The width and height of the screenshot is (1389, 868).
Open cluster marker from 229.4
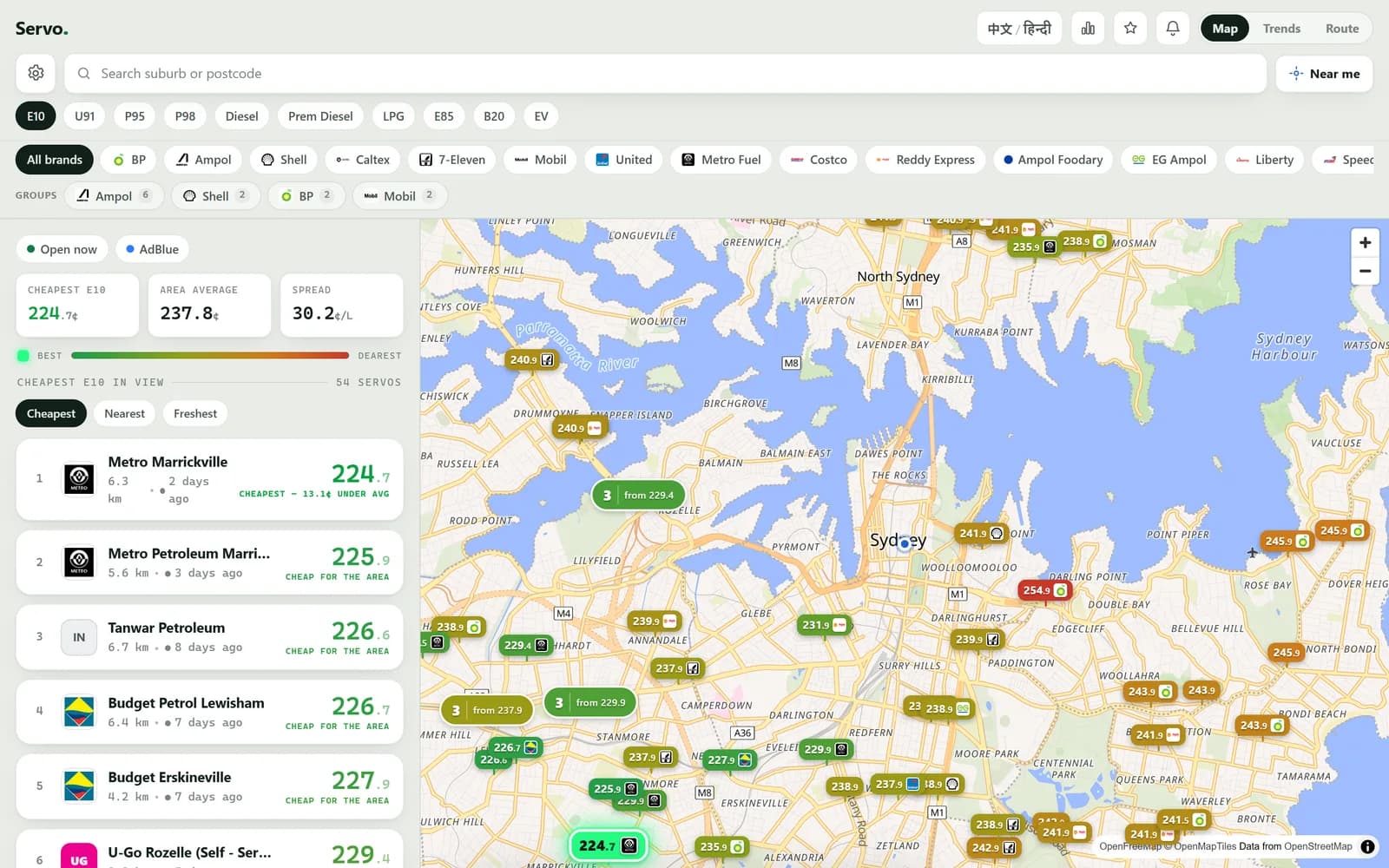tap(638, 495)
